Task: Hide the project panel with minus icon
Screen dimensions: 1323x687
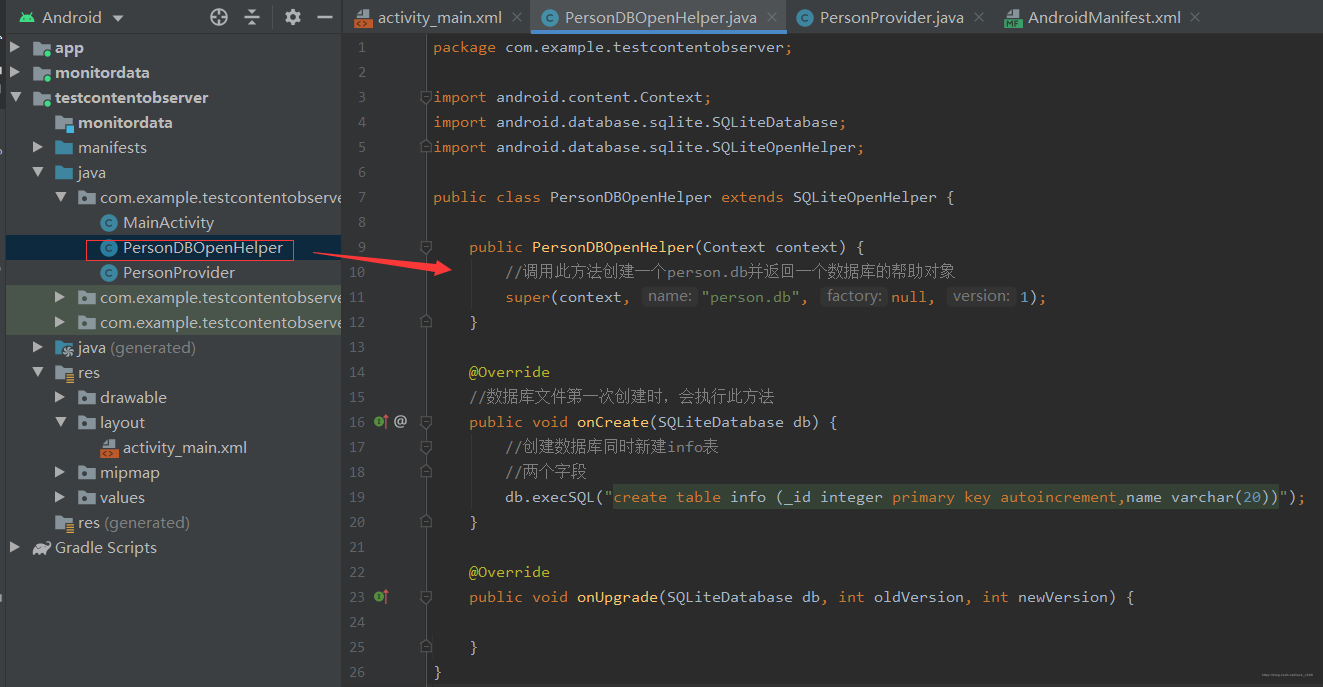Action: point(324,17)
